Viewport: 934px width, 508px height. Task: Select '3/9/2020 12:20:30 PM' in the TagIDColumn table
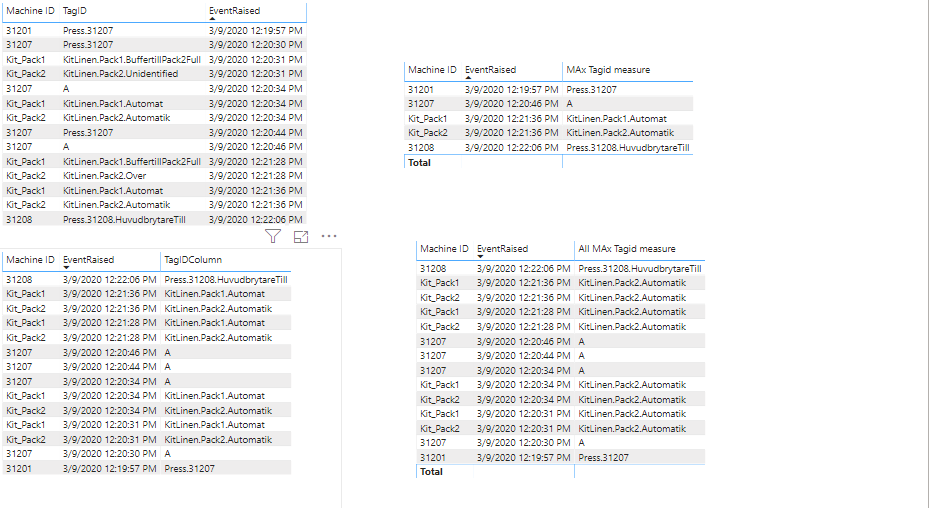110,454
